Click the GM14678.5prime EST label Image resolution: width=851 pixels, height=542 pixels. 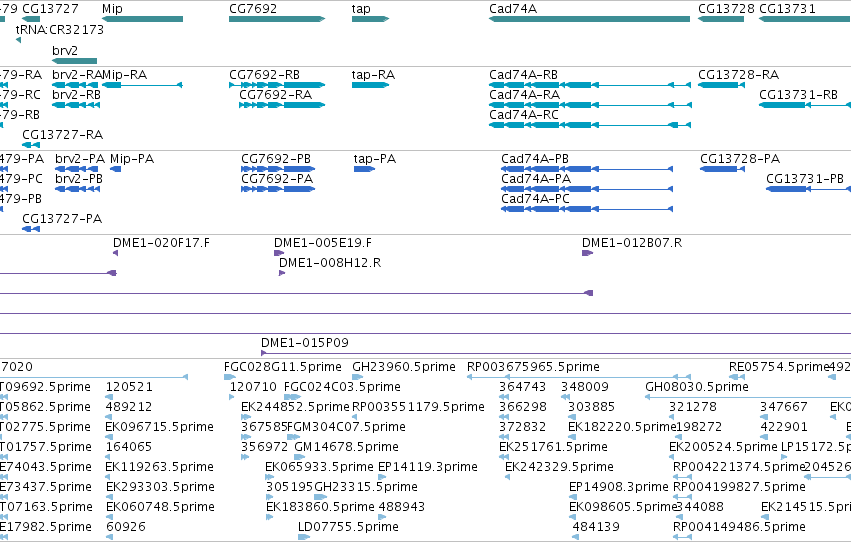pyautogui.click(x=346, y=447)
